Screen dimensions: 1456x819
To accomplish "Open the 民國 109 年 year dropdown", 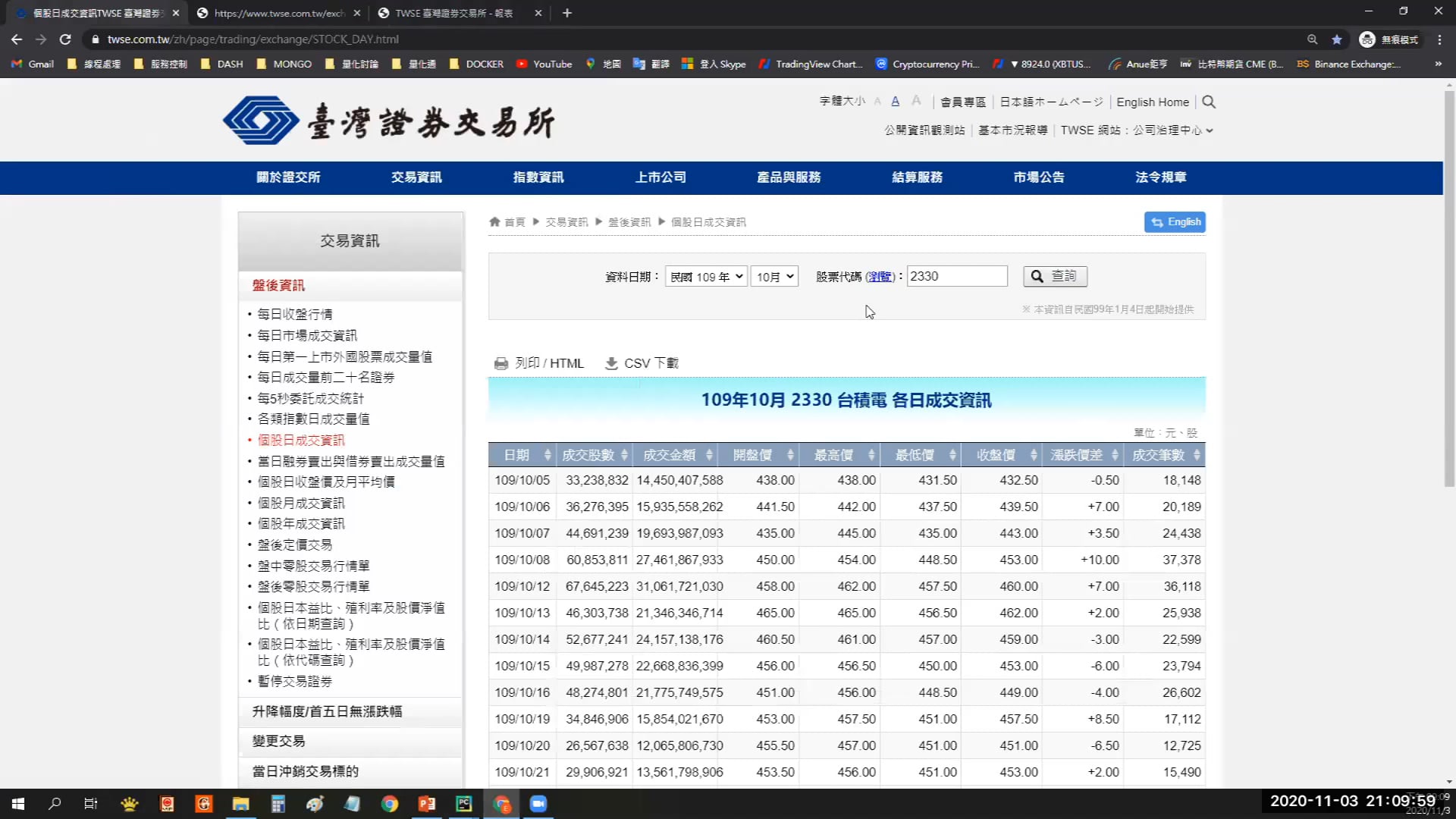I will pyautogui.click(x=705, y=276).
